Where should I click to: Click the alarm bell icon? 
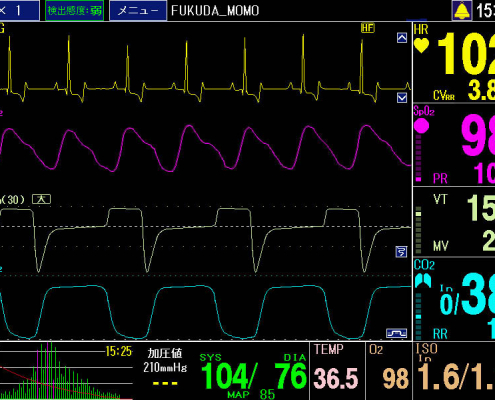462,11
